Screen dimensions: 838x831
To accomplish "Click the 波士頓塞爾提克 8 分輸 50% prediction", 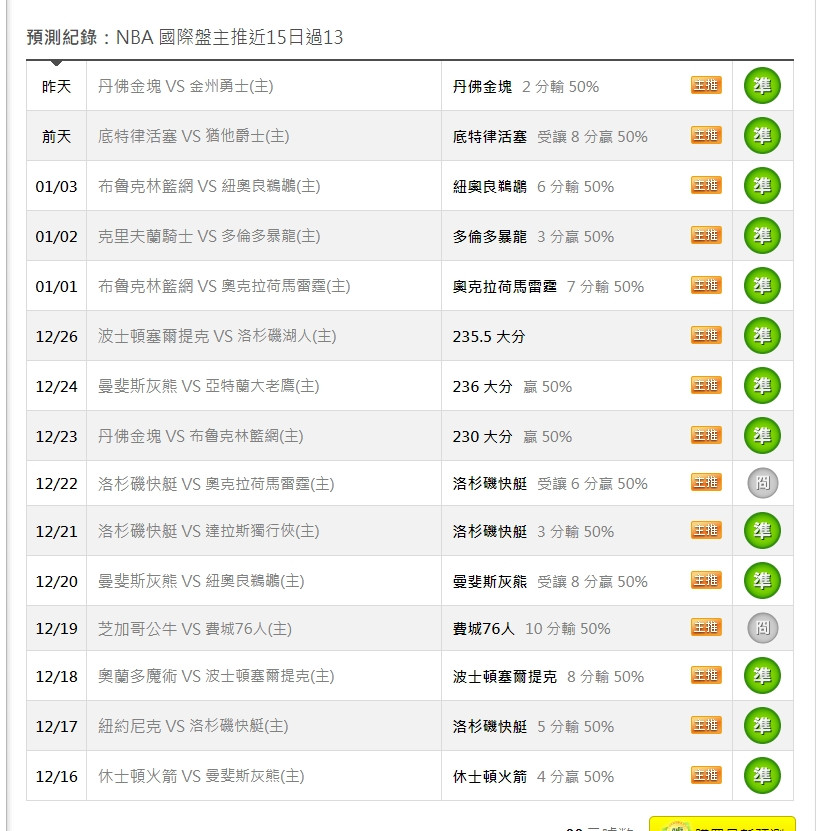I will 548,677.
